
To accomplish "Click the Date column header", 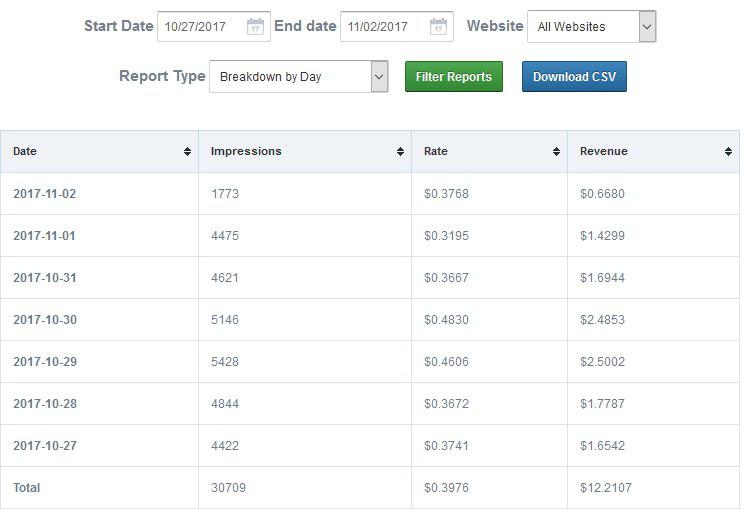I will pyautogui.click(x=26, y=152).
